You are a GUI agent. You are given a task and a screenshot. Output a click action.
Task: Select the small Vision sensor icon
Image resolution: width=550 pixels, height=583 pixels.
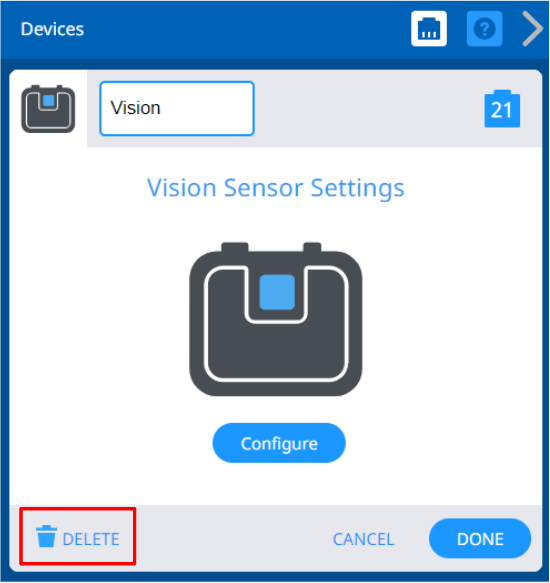pos(48,109)
